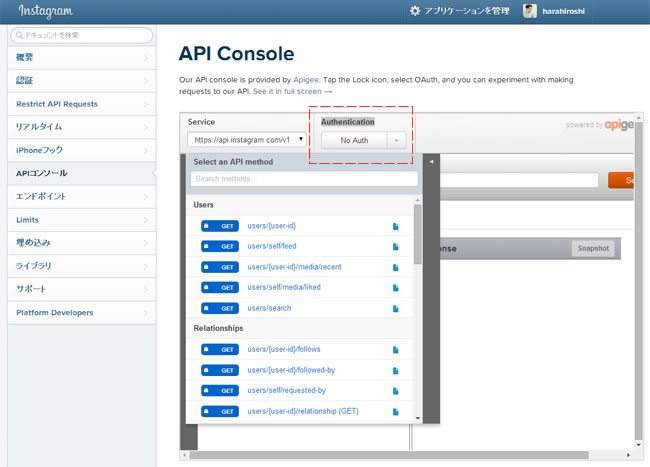Click the method list scroll-down arrow

click(x=417, y=418)
